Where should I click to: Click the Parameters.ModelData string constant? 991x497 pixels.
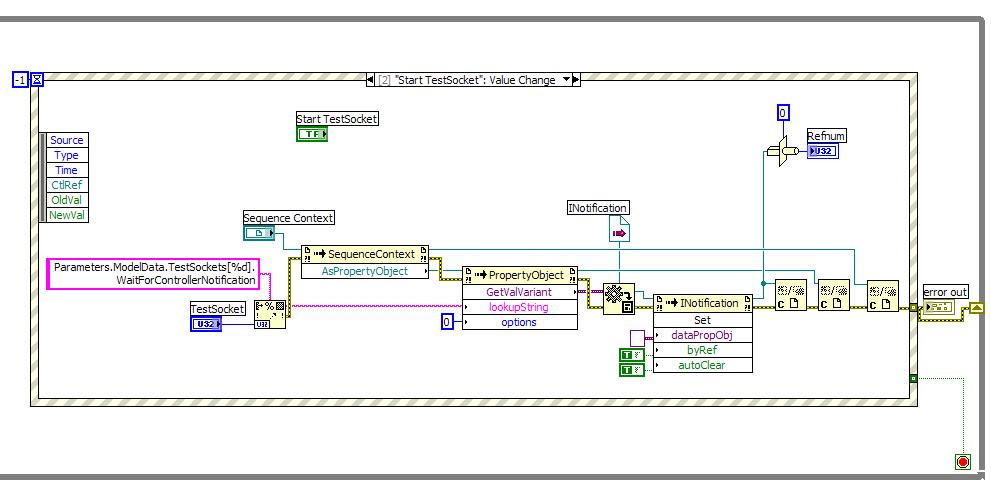coord(154,273)
